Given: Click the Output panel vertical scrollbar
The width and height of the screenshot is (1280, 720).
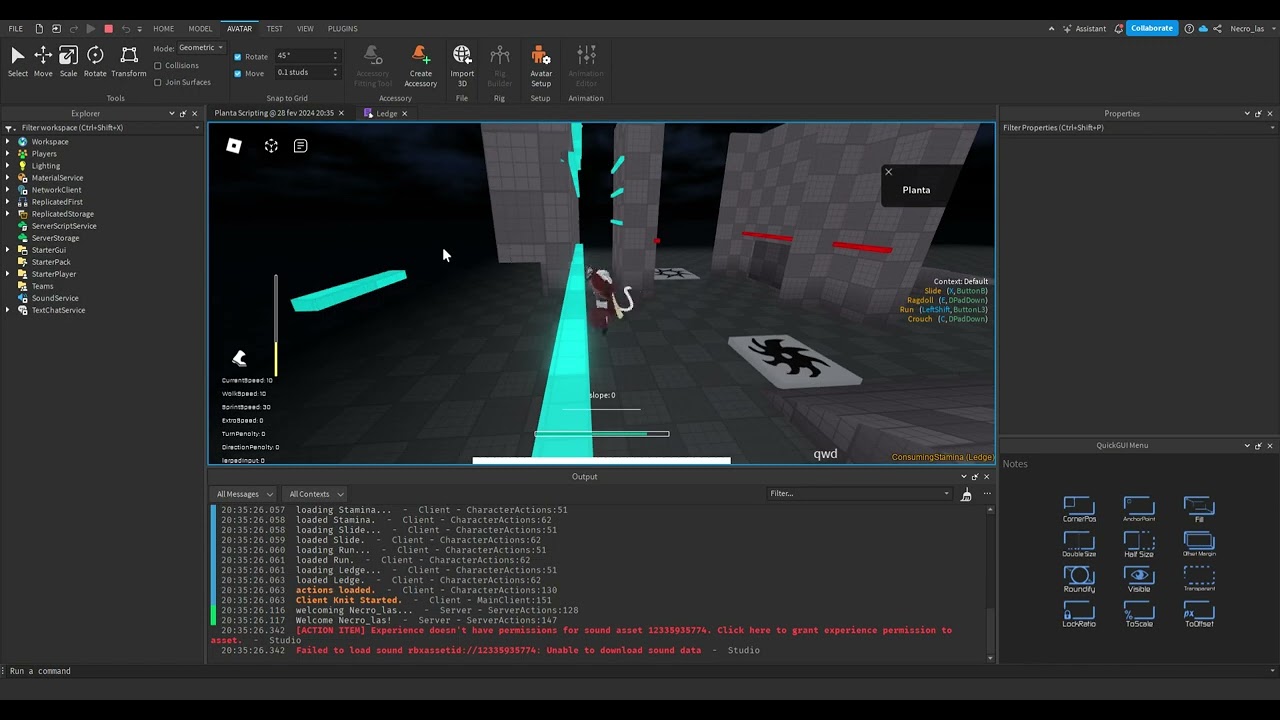Looking at the screenshot, I should [991, 583].
